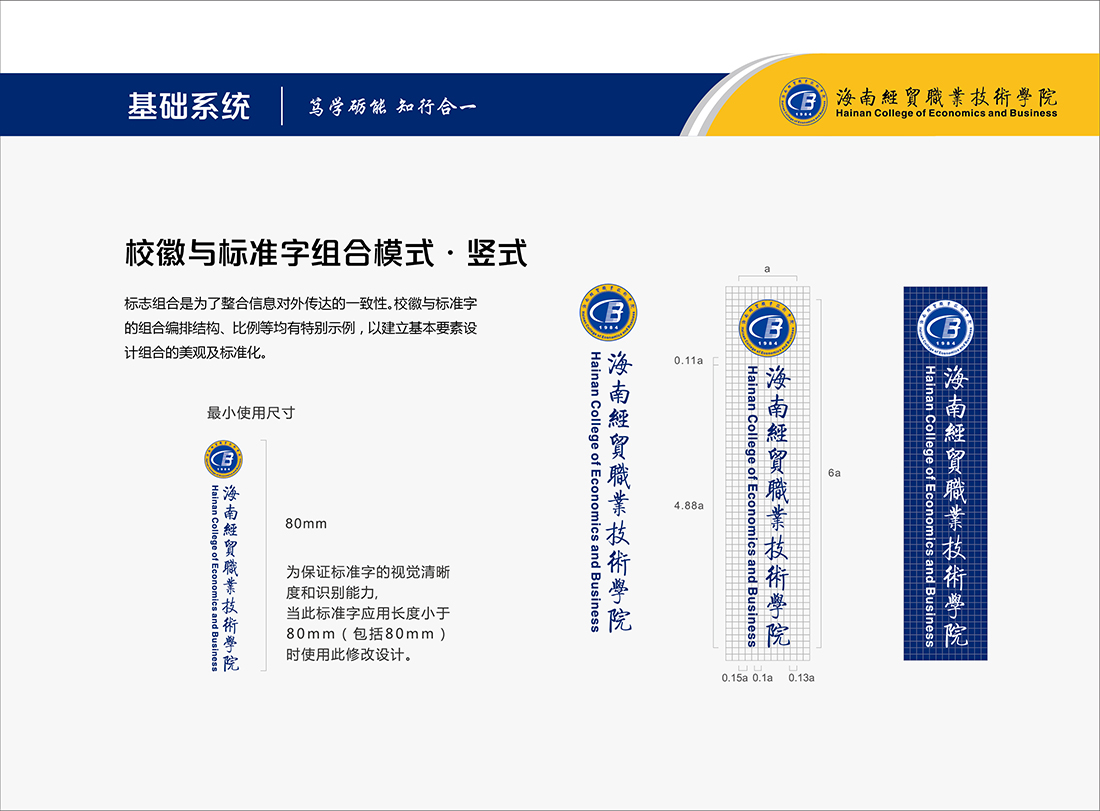Image resolution: width=1100 pixels, height=811 pixels.
Task: Click the white calligraphy on the blue panel
Action: click(x=956, y=505)
